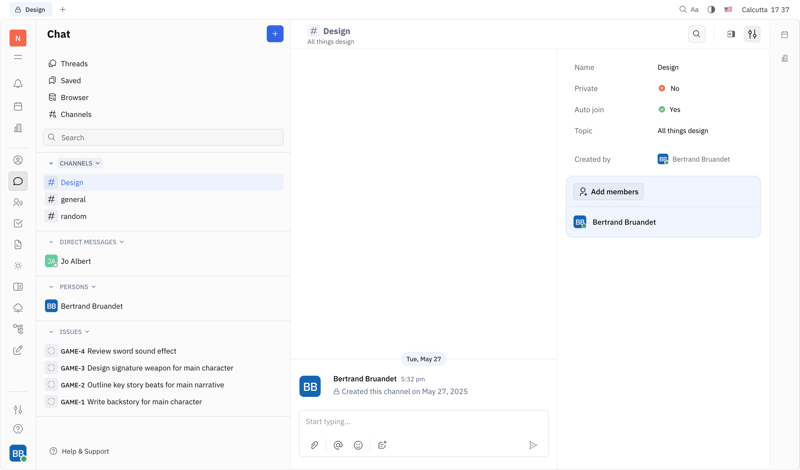Open the calendar icon on far right edge

(785, 34)
